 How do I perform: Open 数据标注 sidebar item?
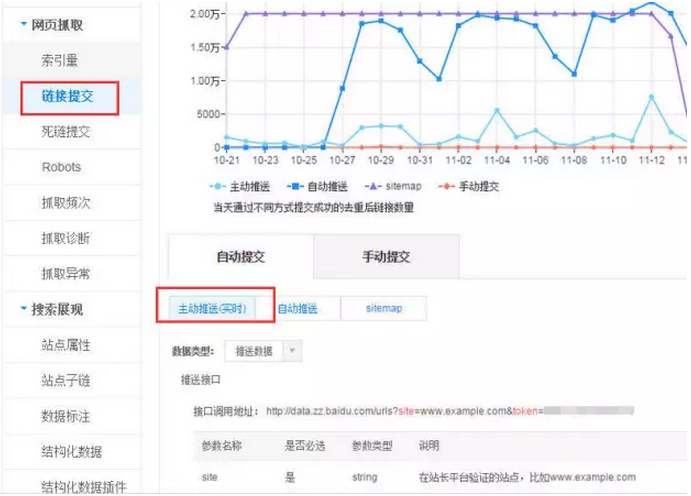66,416
